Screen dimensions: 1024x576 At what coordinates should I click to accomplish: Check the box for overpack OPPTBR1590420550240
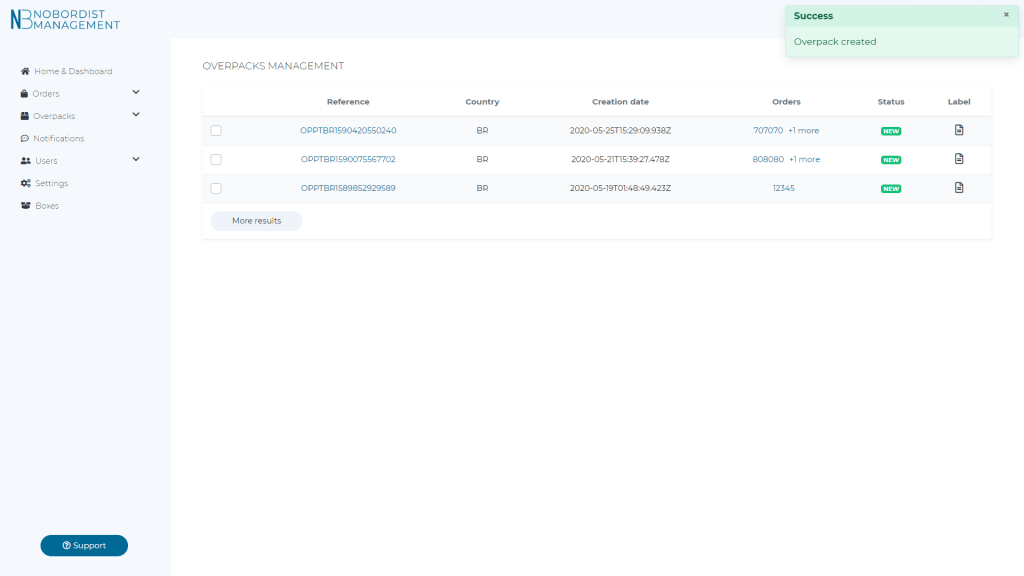(216, 130)
